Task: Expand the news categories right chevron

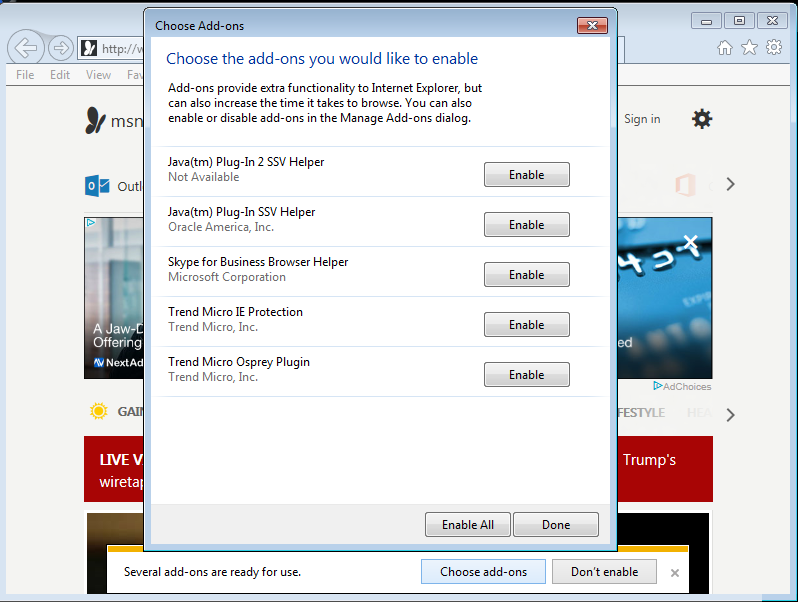Action: tap(731, 415)
